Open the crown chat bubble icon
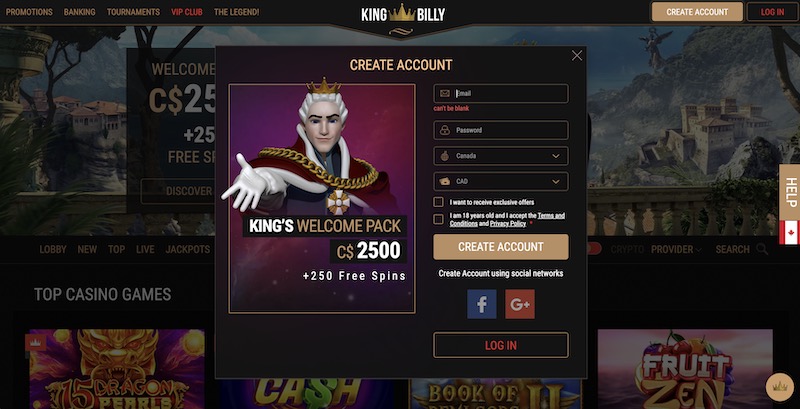This screenshot has height=409, width=800. click(x=780, y=387)
